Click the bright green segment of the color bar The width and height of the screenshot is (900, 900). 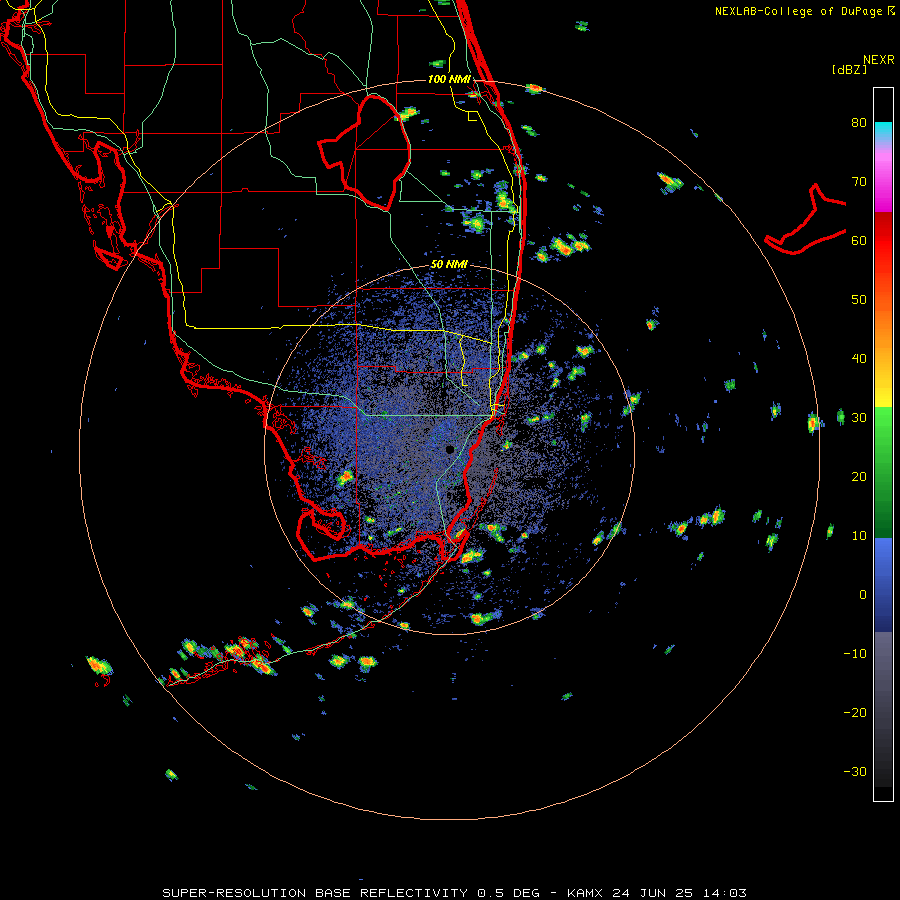(x=883, y=425)
